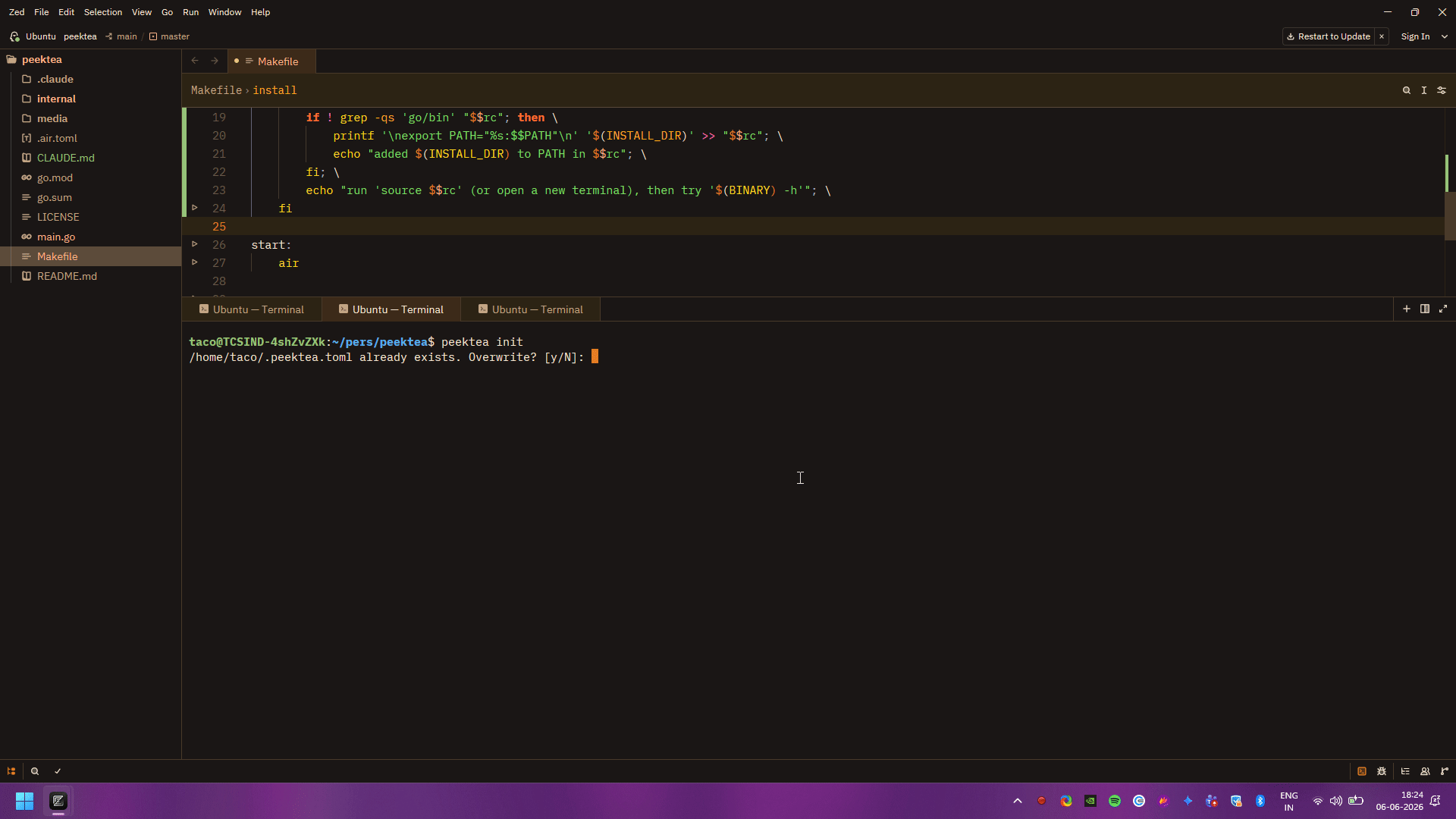Image resolution: width=1456 pixels, height=819 pixels.
Task: Click the Zed taskbar icon
Action: tap(58, 801)
